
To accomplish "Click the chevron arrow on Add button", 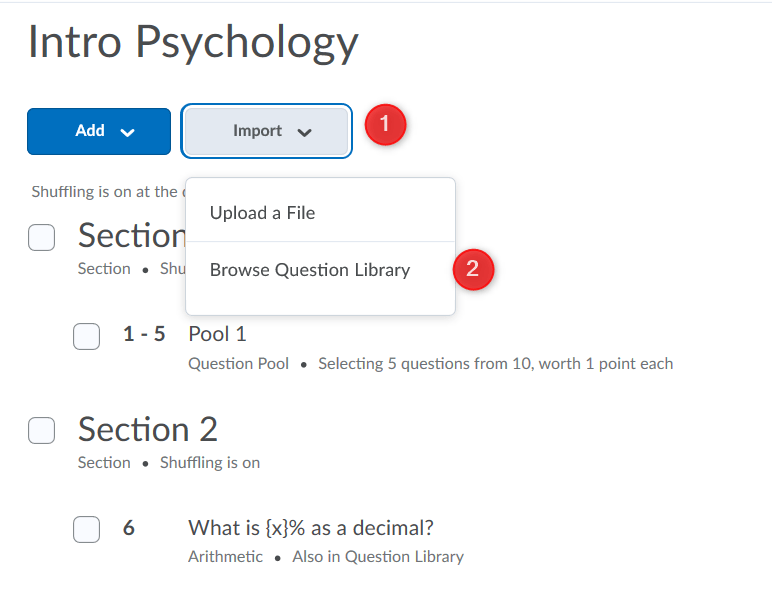I will (127, 132).
